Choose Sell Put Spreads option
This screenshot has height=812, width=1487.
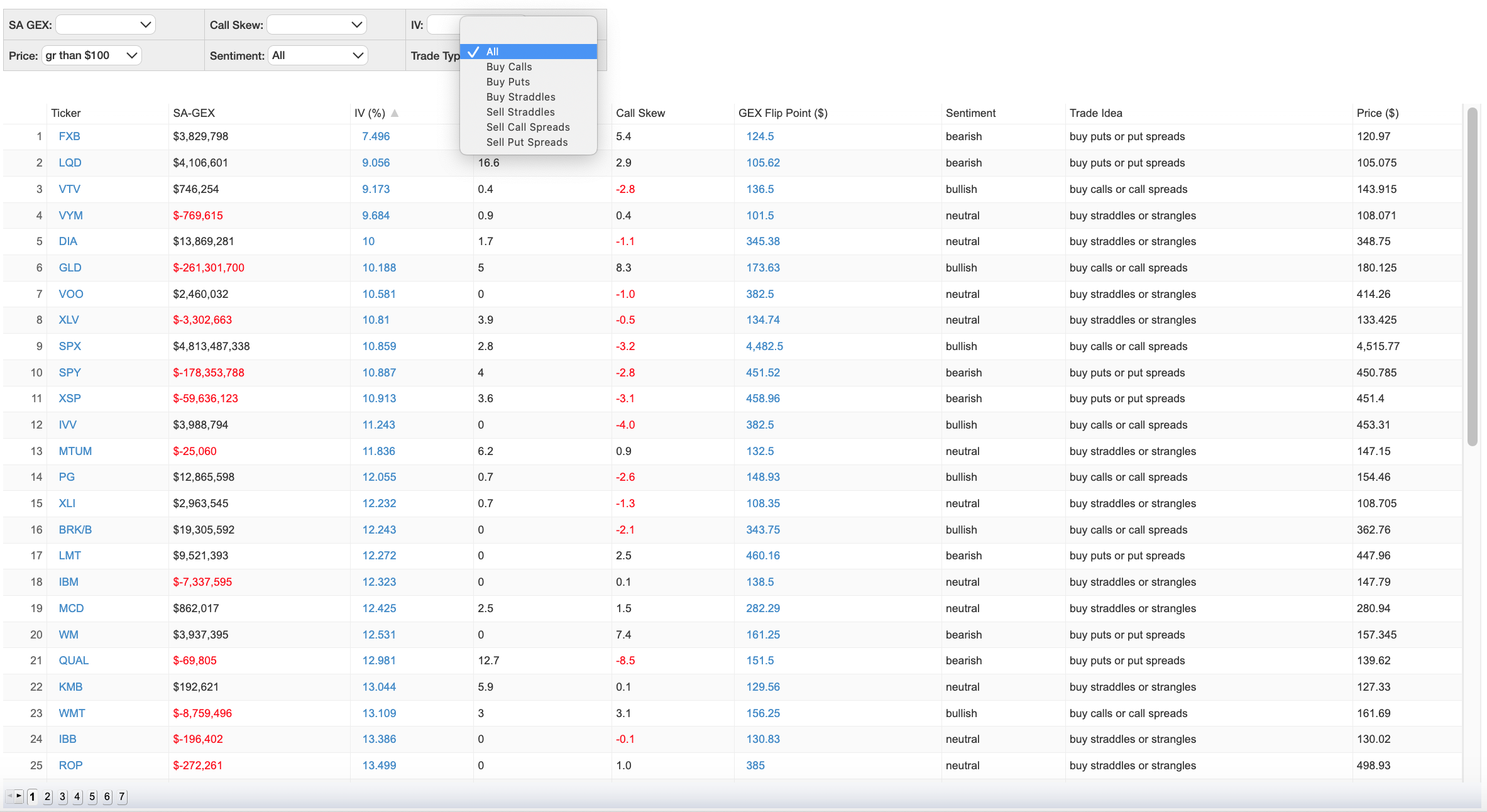[529, 142]
